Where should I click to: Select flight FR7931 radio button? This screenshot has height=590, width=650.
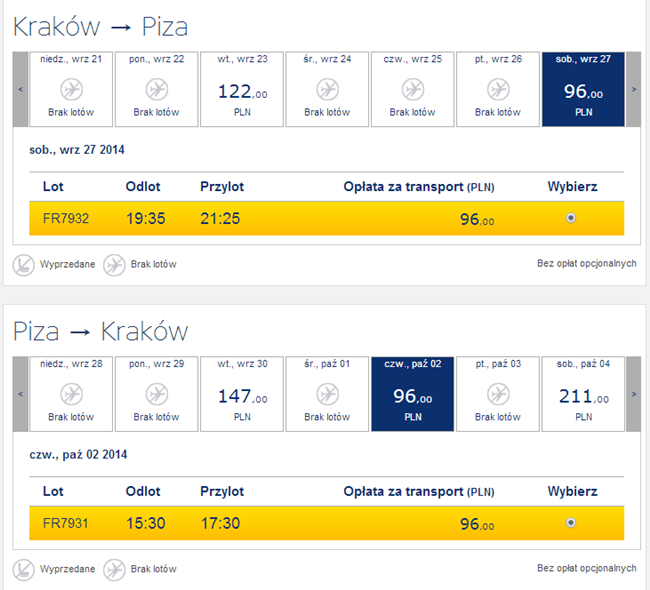(x=571, y=522)
